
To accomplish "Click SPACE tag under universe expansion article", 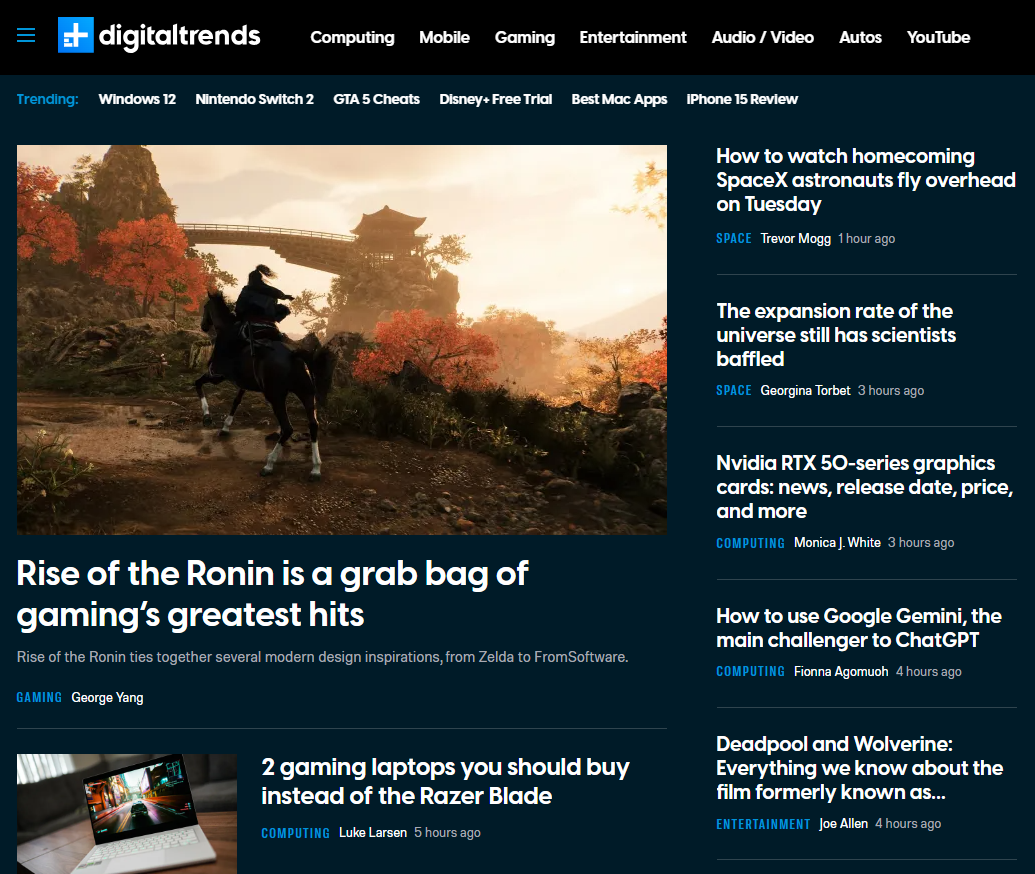I will (734, 390).
